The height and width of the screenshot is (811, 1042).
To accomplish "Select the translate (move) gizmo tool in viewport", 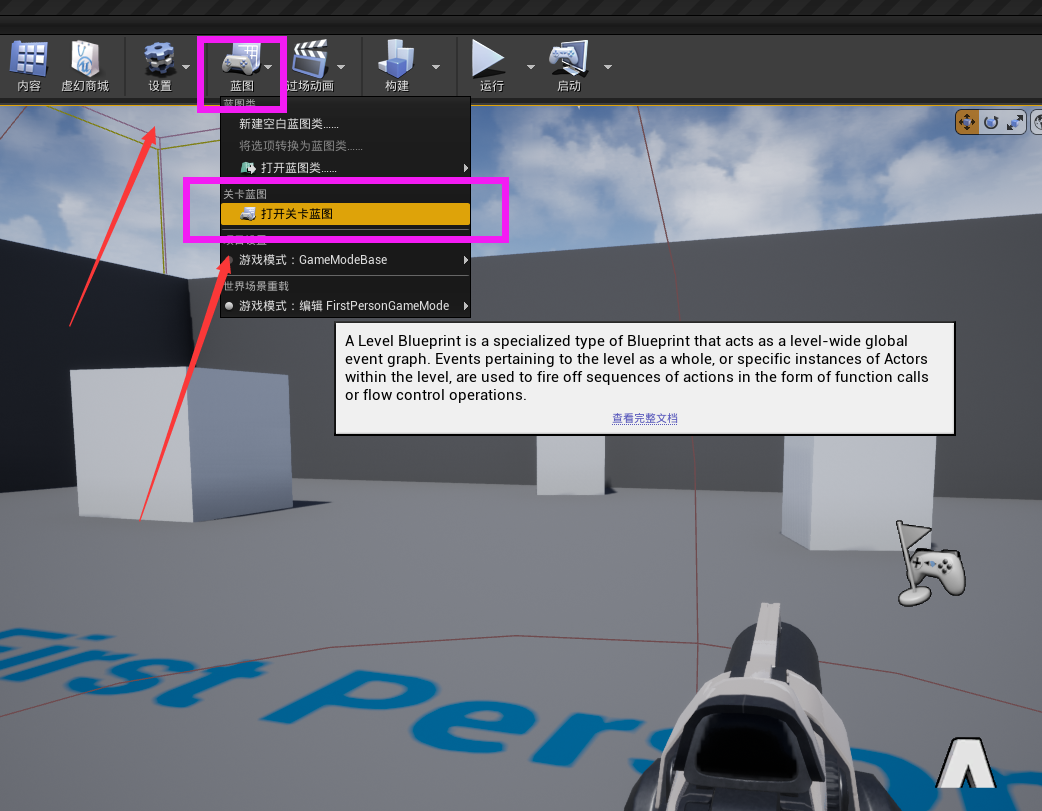I will coord(967,122).
